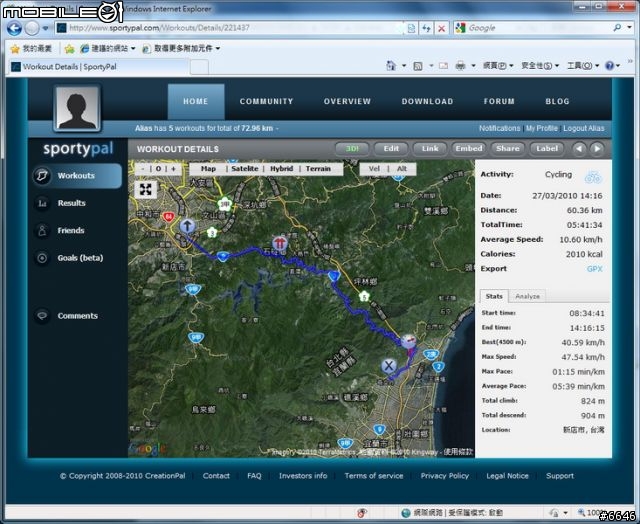Click the Notifications link
The height and width of the screenshot is (524, 640).
(x=500, y=128)
